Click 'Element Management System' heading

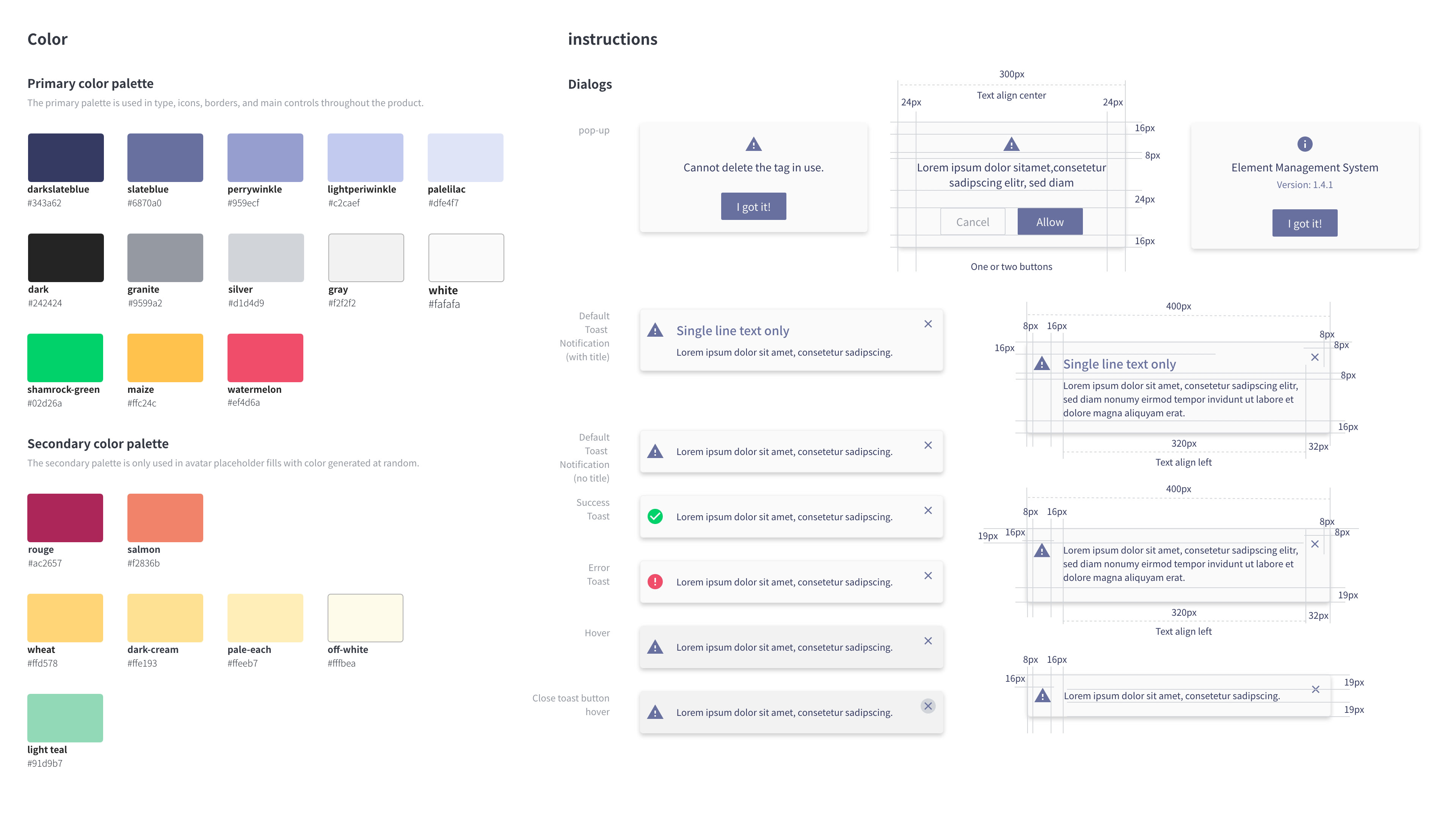1304,167
